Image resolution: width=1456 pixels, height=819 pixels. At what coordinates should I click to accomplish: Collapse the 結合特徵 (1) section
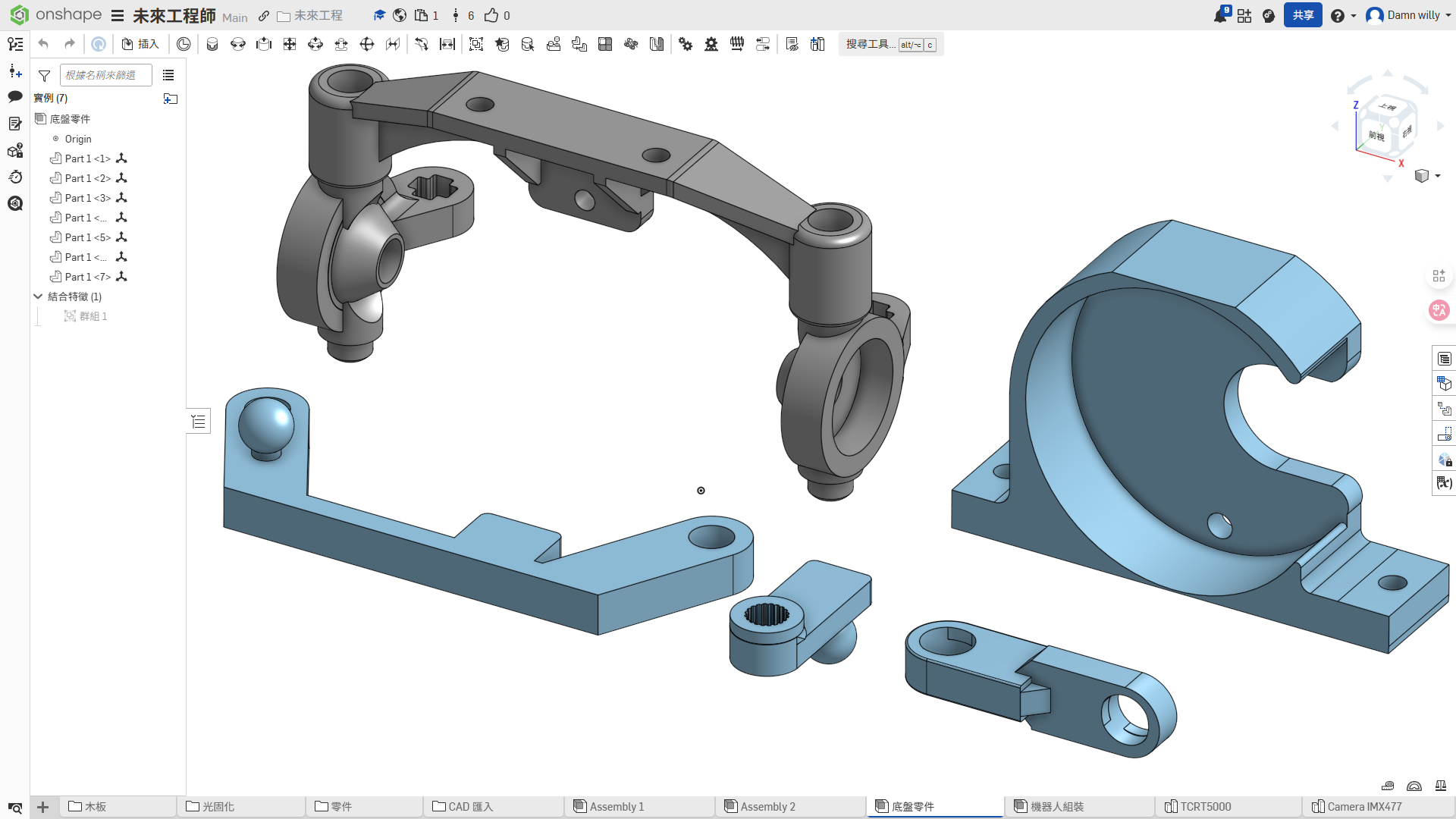click(38, 297)
